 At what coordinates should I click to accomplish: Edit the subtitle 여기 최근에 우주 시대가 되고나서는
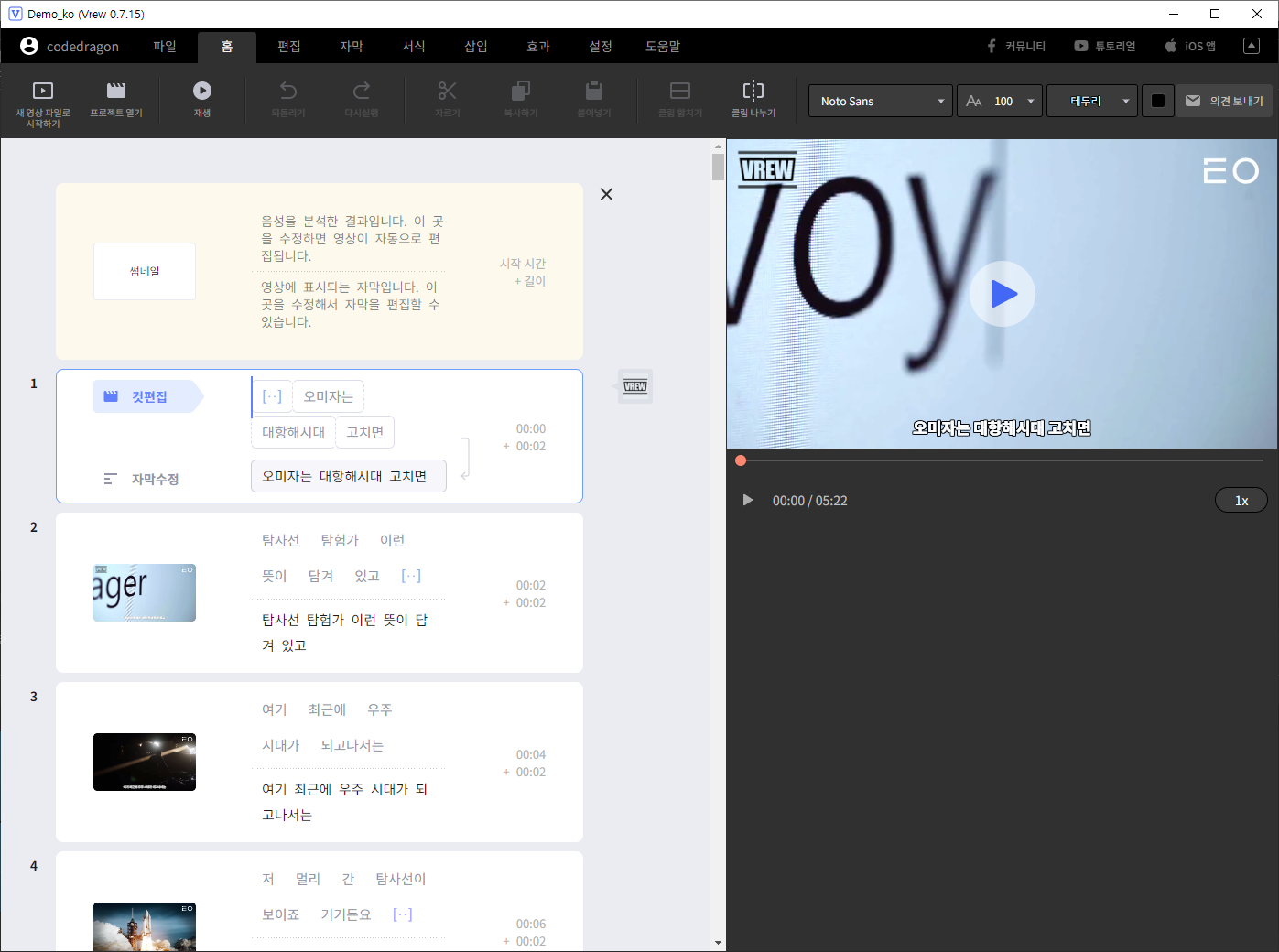click(x=347, y=802)
